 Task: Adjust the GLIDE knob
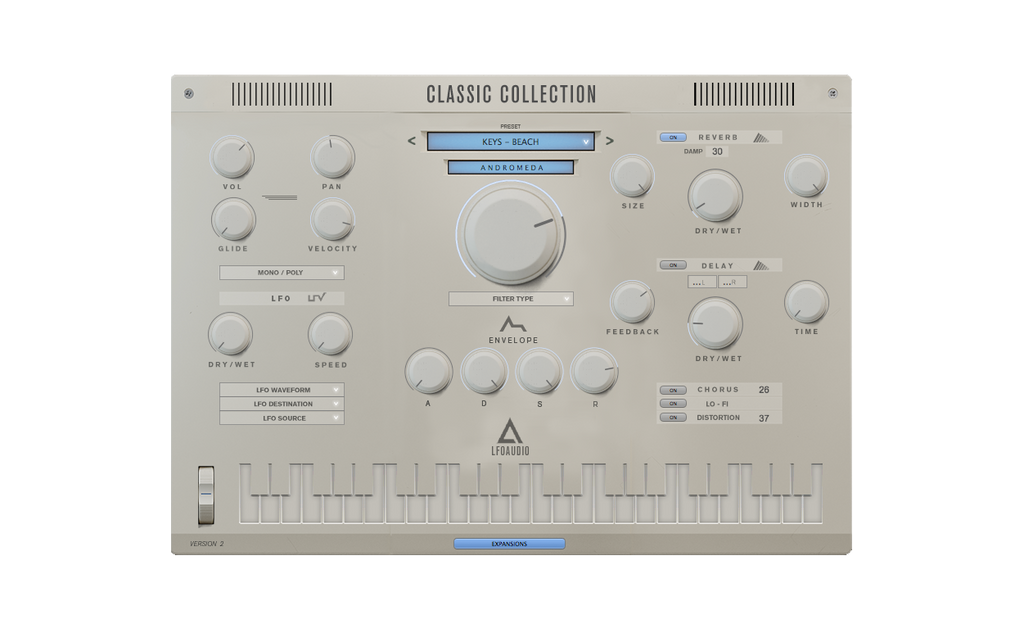pos(232,220)
